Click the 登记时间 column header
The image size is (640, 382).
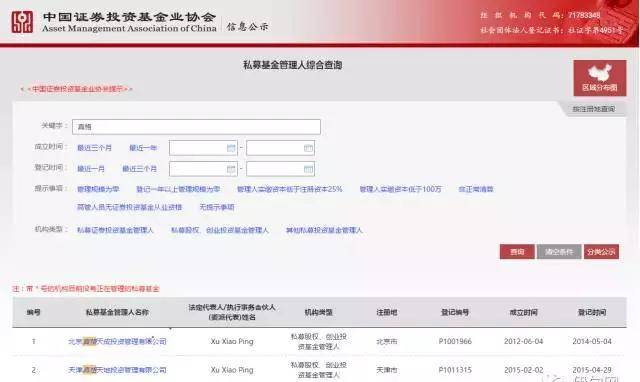[592, 312]
